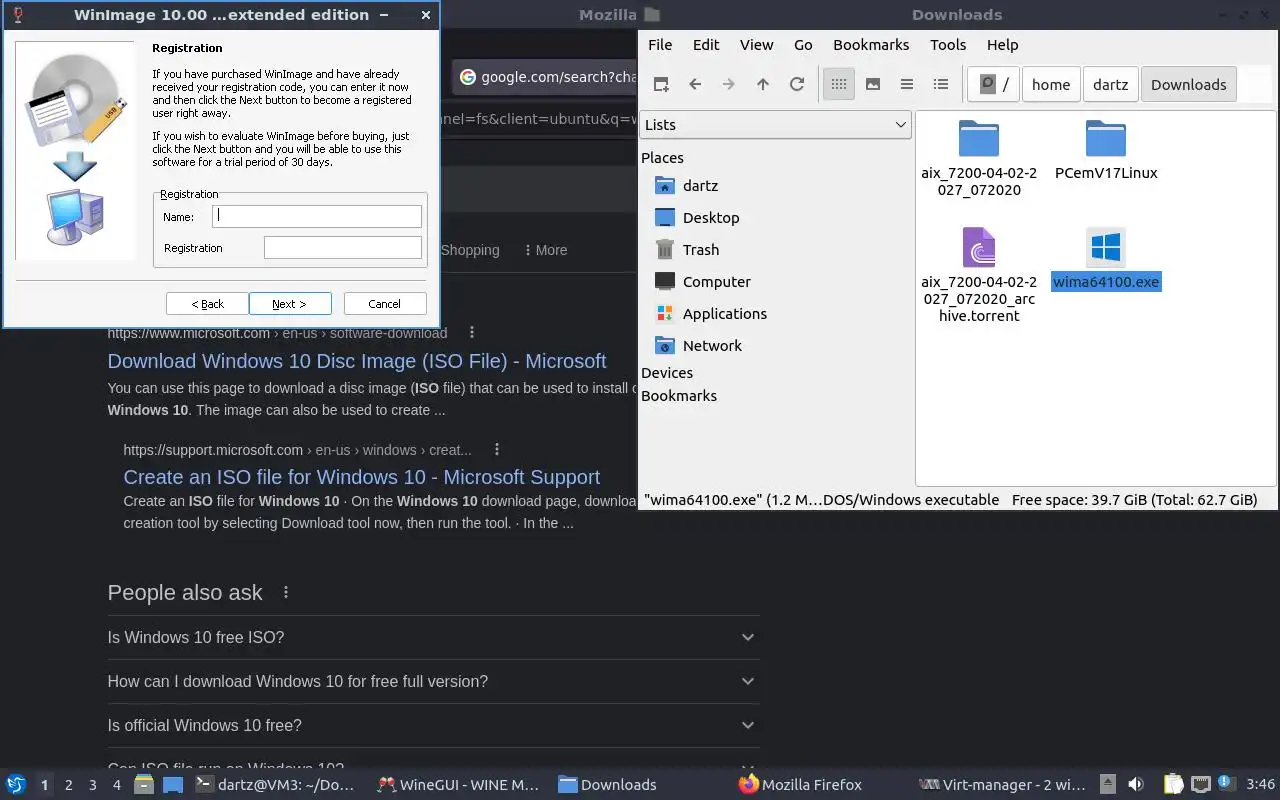The height and width of the screenshot is (800, 1280).
Task: Open the Bookmarks menu
Action: point(871,44)
